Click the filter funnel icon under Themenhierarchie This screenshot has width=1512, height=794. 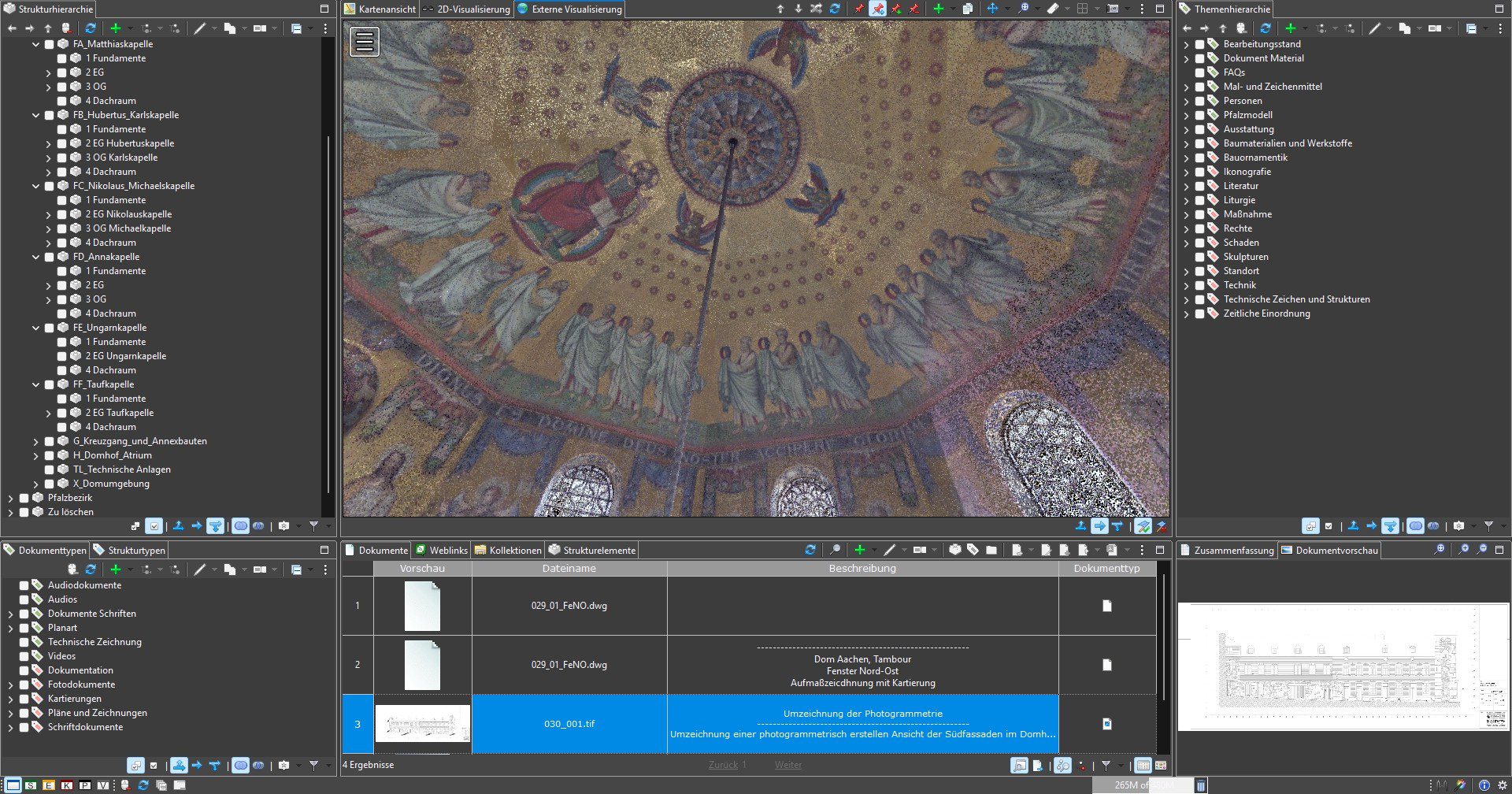[x=1488, y=525]
